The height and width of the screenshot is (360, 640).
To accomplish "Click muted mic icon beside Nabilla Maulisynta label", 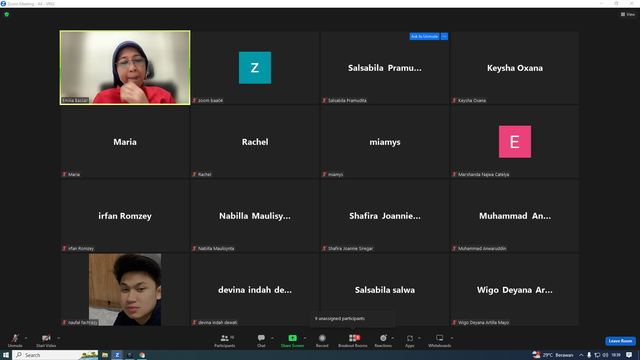I will (195, 248).
